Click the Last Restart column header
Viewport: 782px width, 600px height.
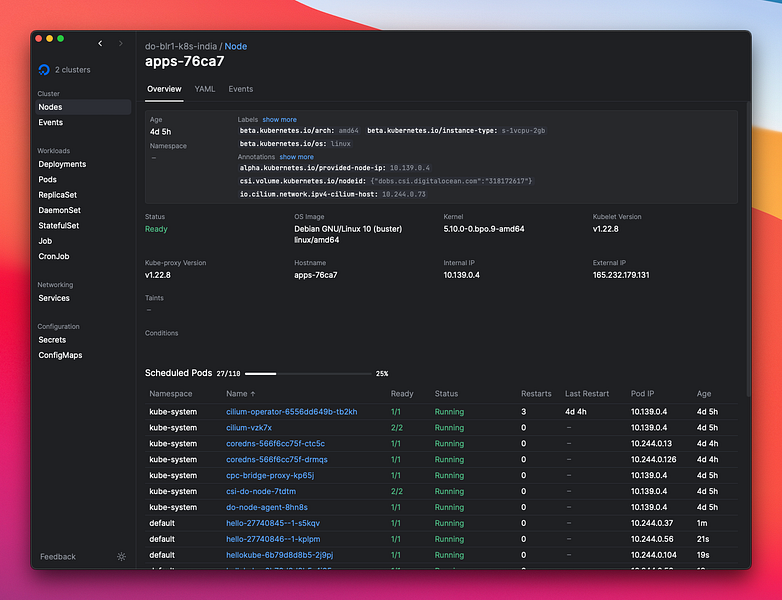pos(587,394)
